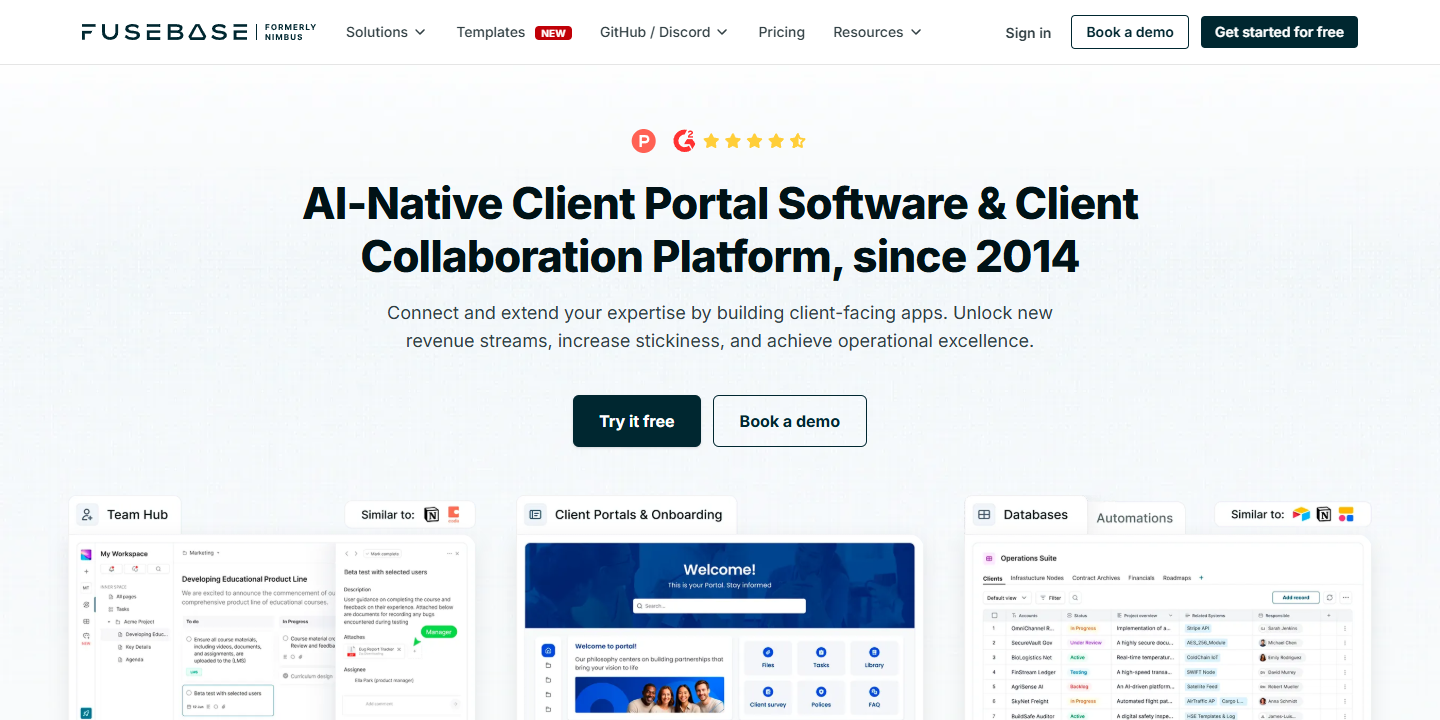Viewport: 1440px width, 720px height.
Task: Click the search icon next to Filter
Action: tap(1075, 597)
